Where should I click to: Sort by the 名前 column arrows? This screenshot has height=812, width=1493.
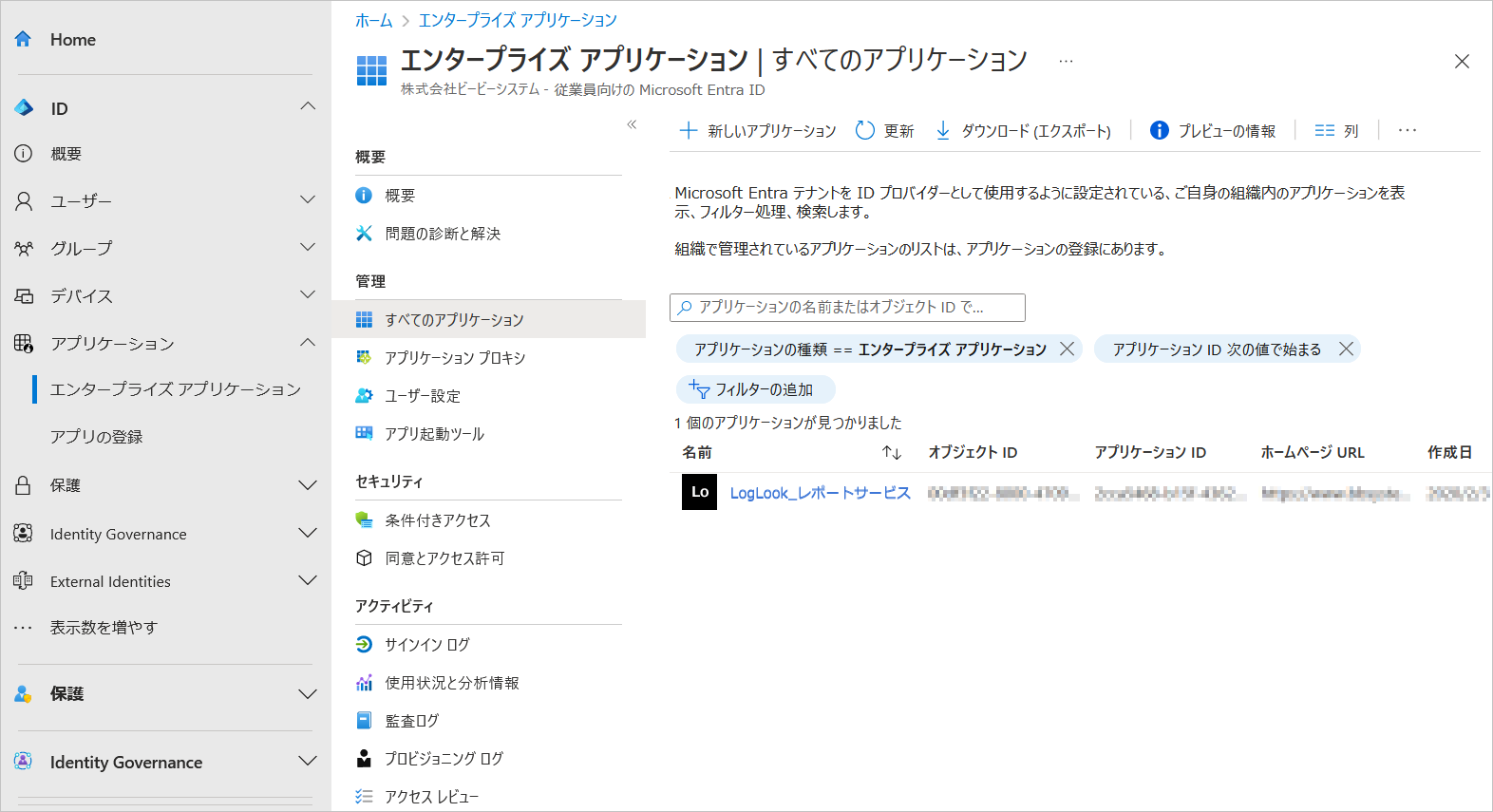[x=891, y=453]
